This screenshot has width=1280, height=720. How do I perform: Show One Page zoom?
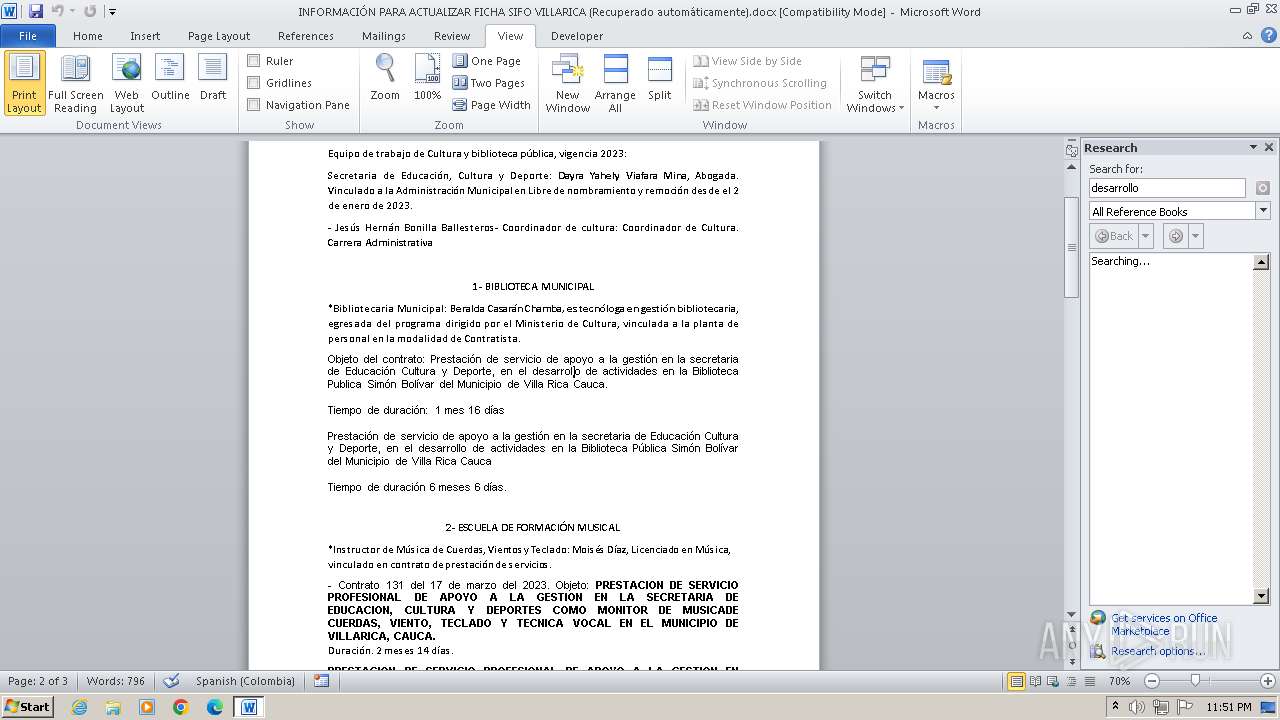point(487,61)
